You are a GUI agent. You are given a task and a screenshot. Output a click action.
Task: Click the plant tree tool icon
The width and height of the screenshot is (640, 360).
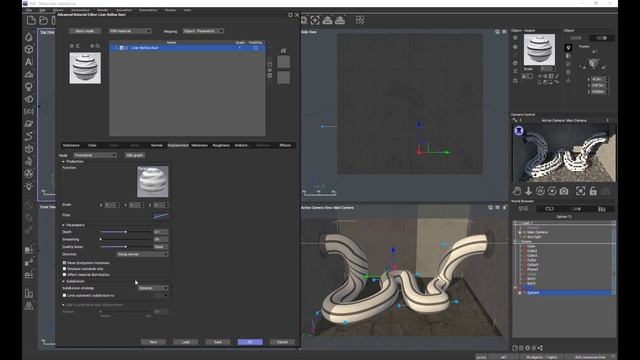(29, 87)
